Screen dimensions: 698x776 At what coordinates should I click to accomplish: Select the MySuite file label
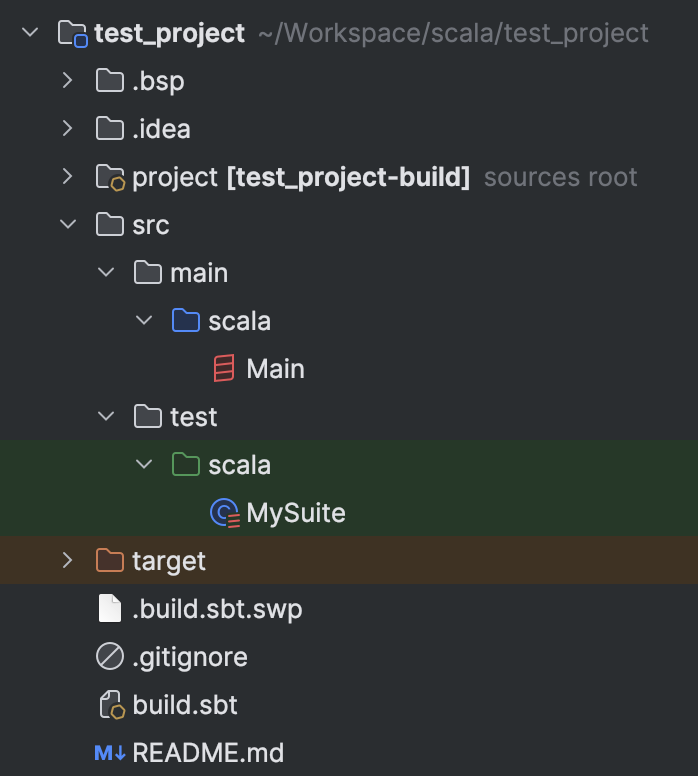click(296, 513)
